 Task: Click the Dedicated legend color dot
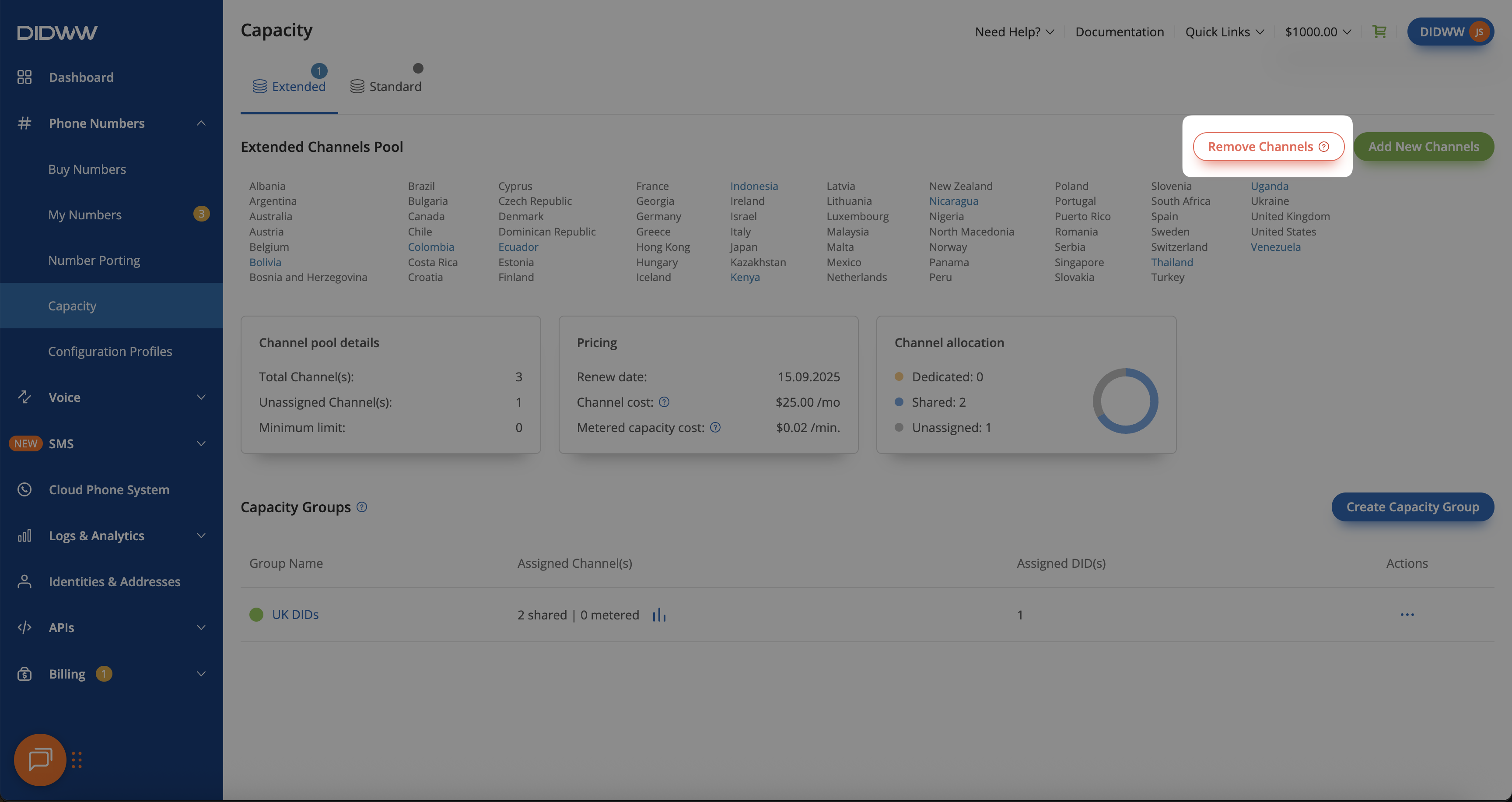coord(899,376)
